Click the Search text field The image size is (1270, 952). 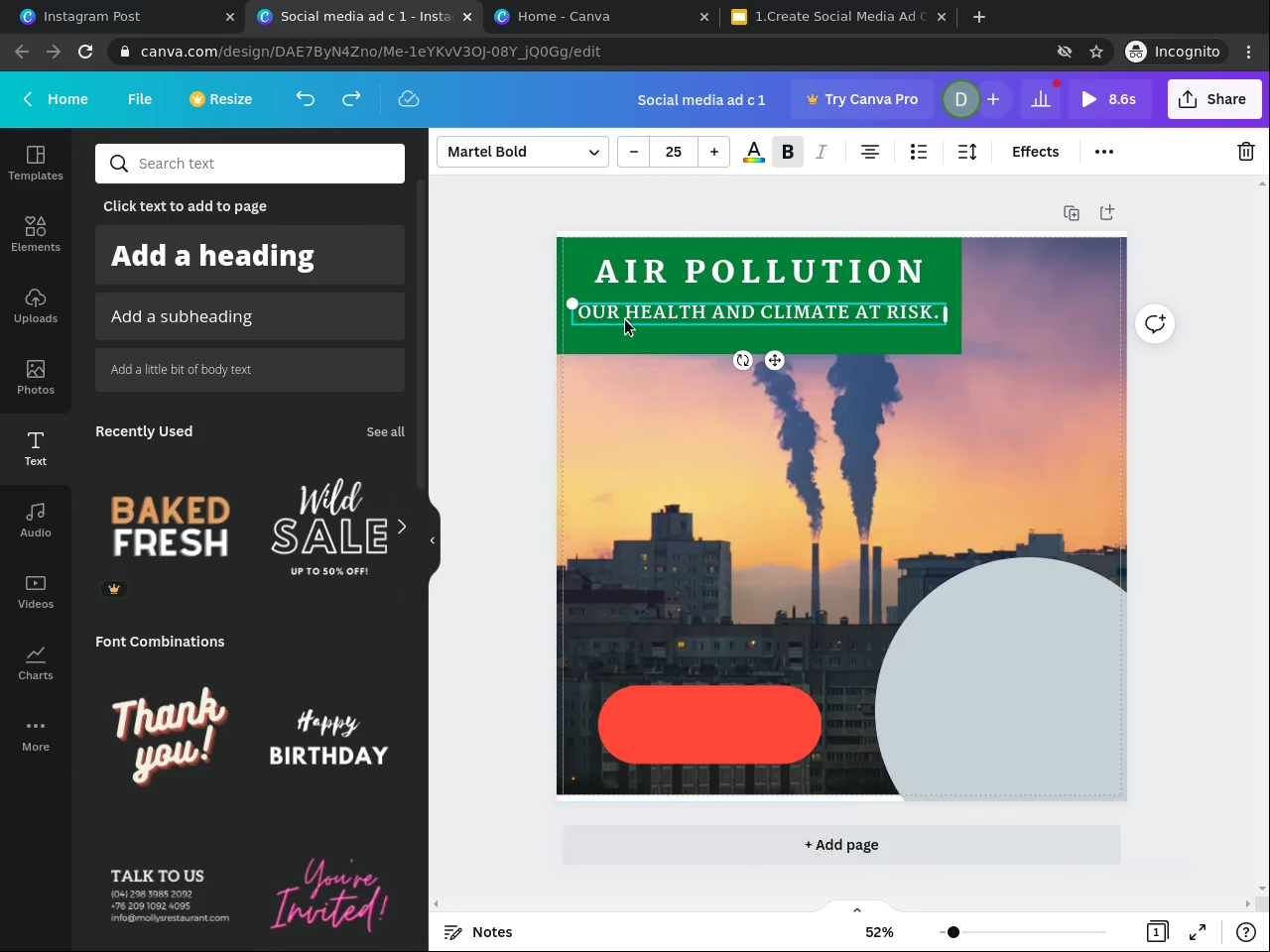pyautogui.click(x=250, y=164)
